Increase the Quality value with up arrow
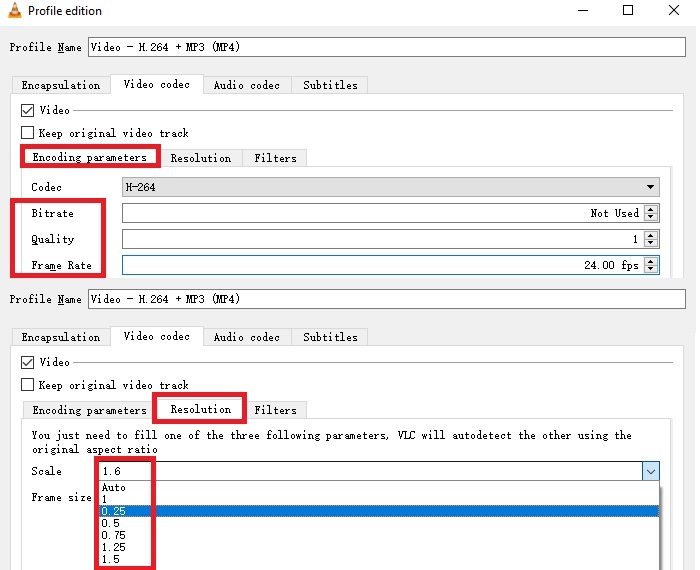 (651, 235)
